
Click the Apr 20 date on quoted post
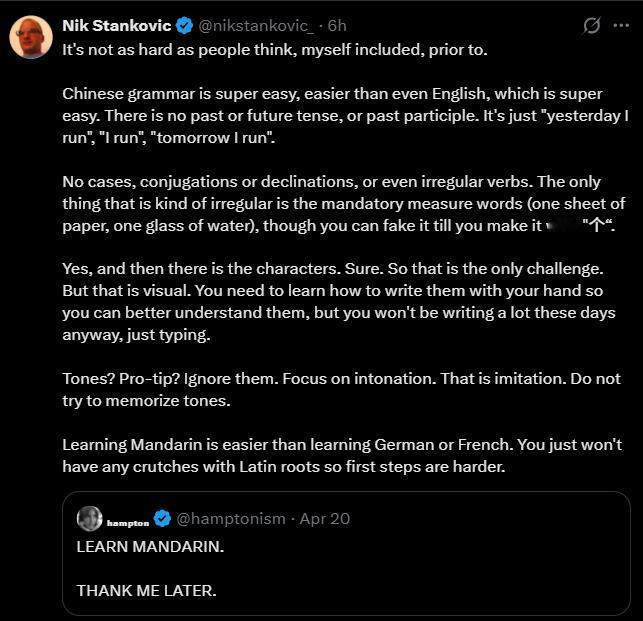tap(326, 518)
